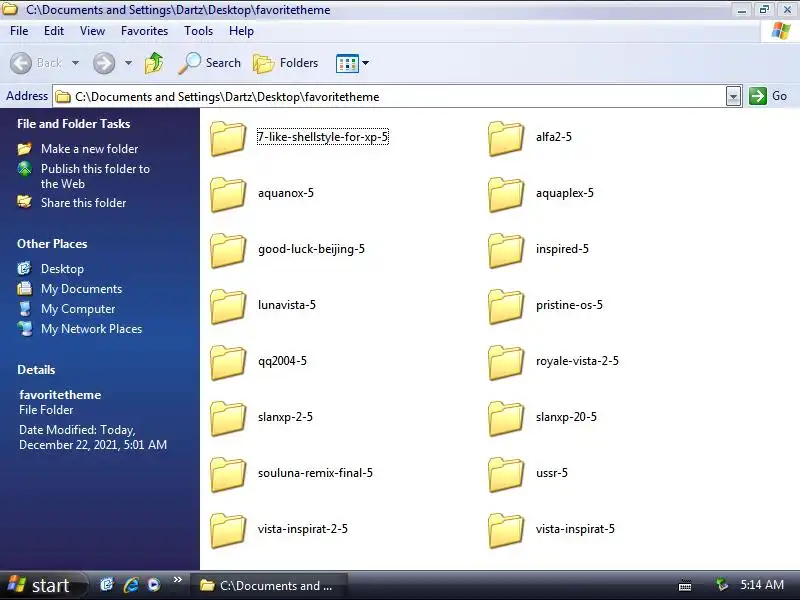Image resolution: width=800 pixels, height=600 pixels.
Task: Select the inspired-5 folder icon
Action: pyautogui.click(x=506, y=251)
